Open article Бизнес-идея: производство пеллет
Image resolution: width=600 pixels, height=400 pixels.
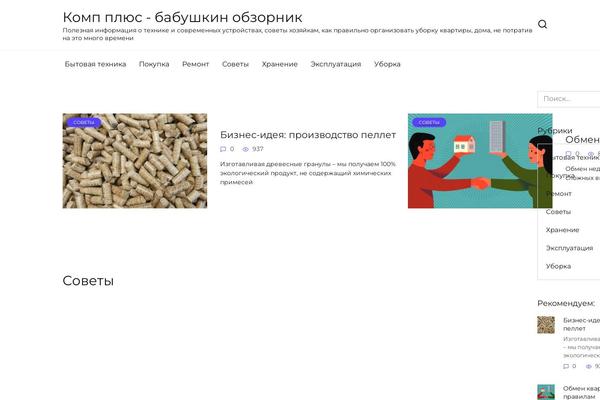pyautogui.click(x=308, y=135)
